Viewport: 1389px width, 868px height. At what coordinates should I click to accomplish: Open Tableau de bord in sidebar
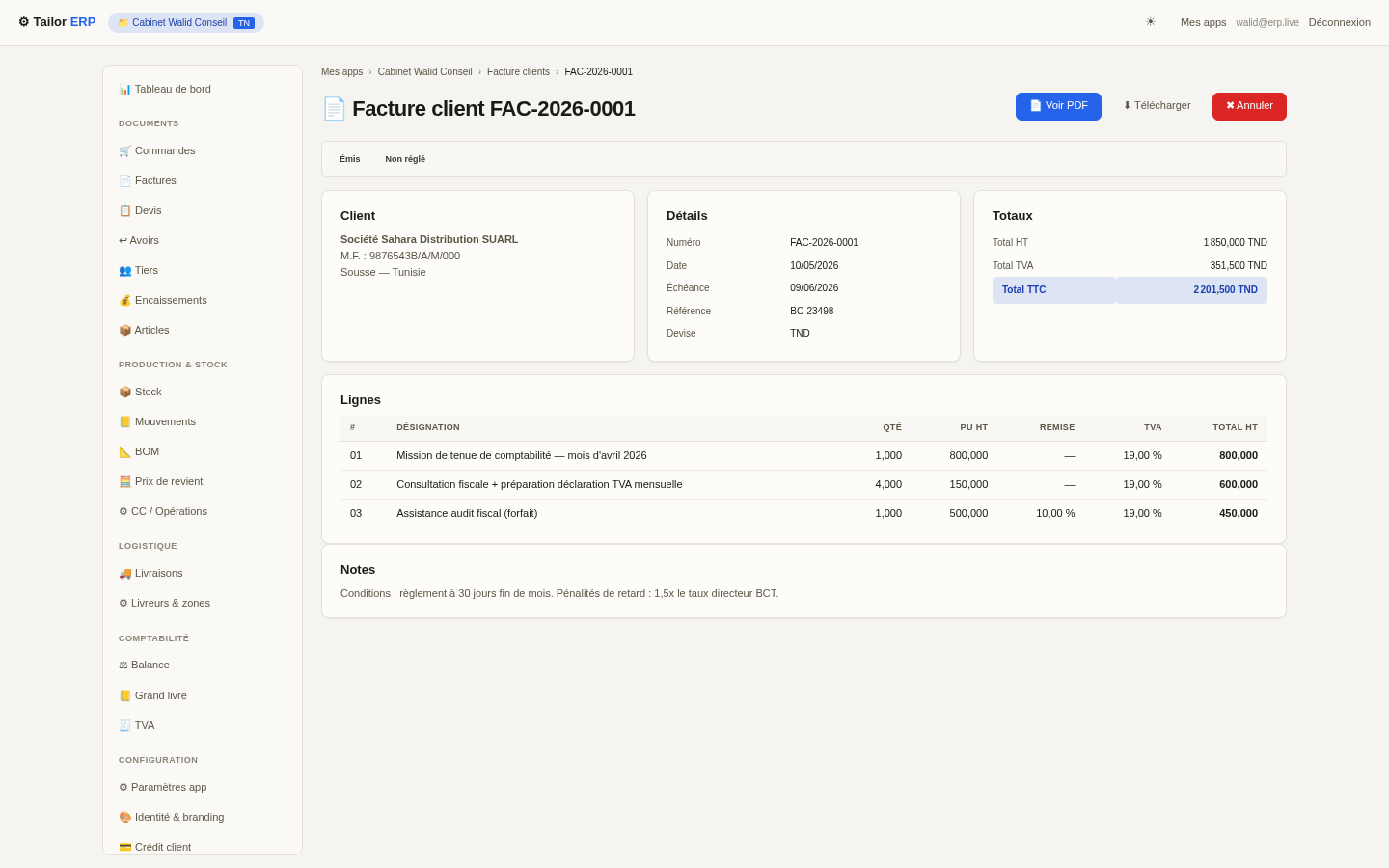coord(203,89)
